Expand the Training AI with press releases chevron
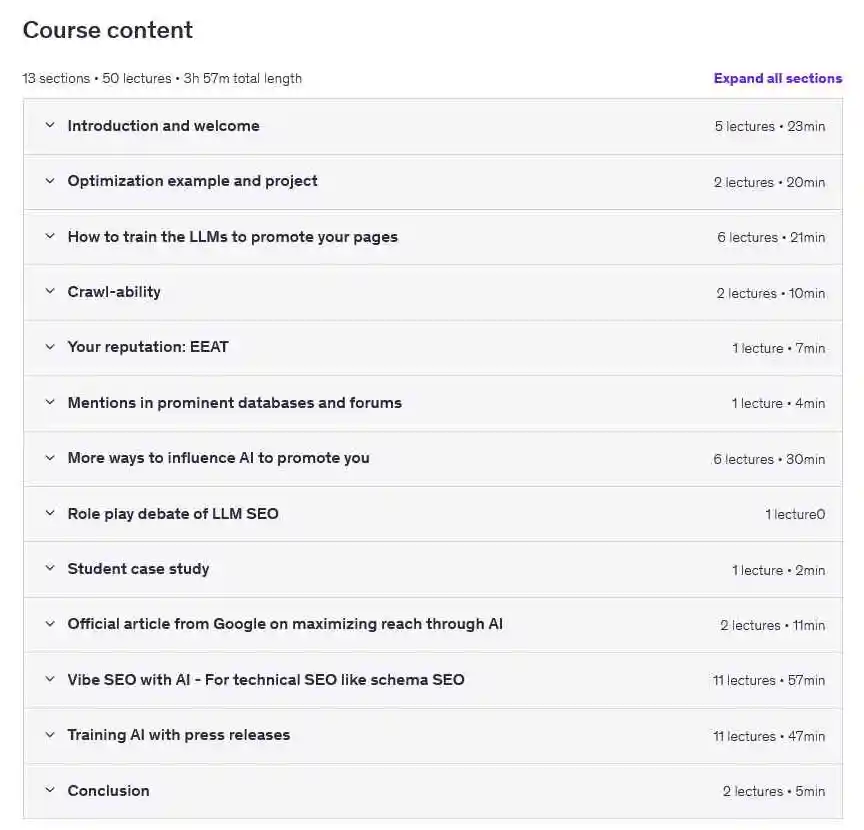The image size is (864, 830). tap(50, 735)
